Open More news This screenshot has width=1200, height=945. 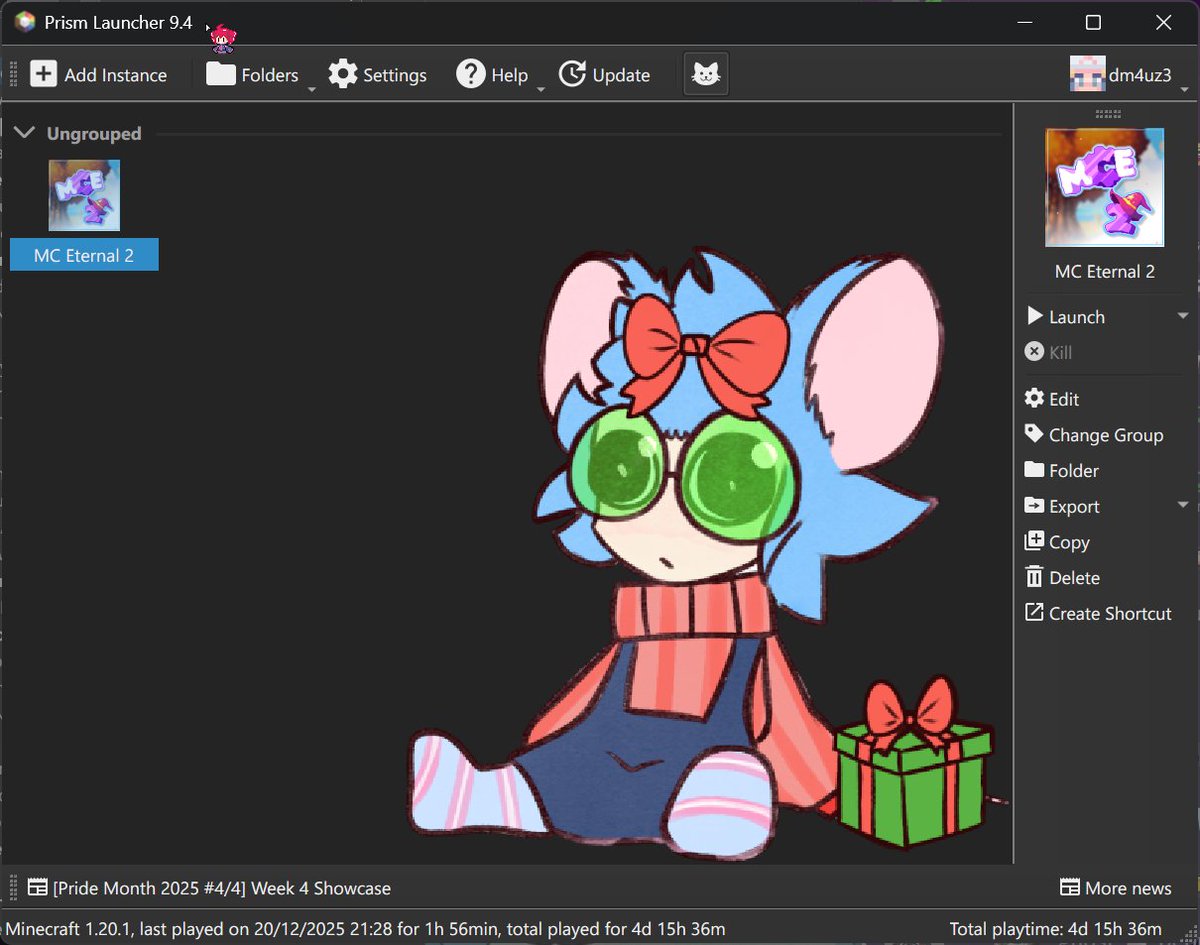(x=1116, y=888)
